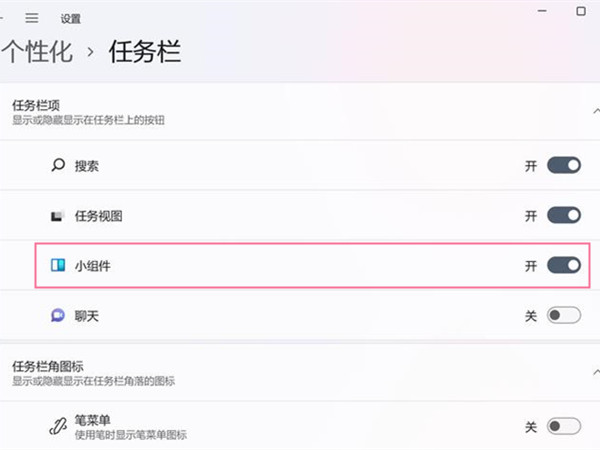Disable the 任务视图 switch
This screenshot has width=600, height=450.
tap(564, 215)
